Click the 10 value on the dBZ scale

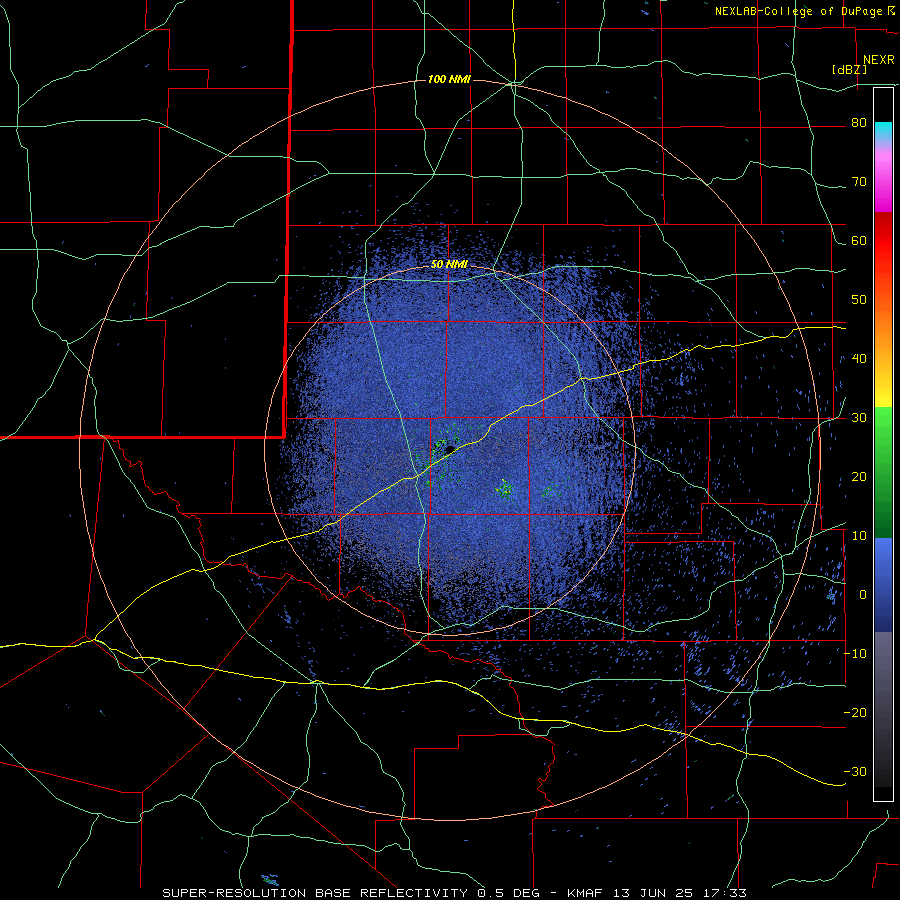859,536
